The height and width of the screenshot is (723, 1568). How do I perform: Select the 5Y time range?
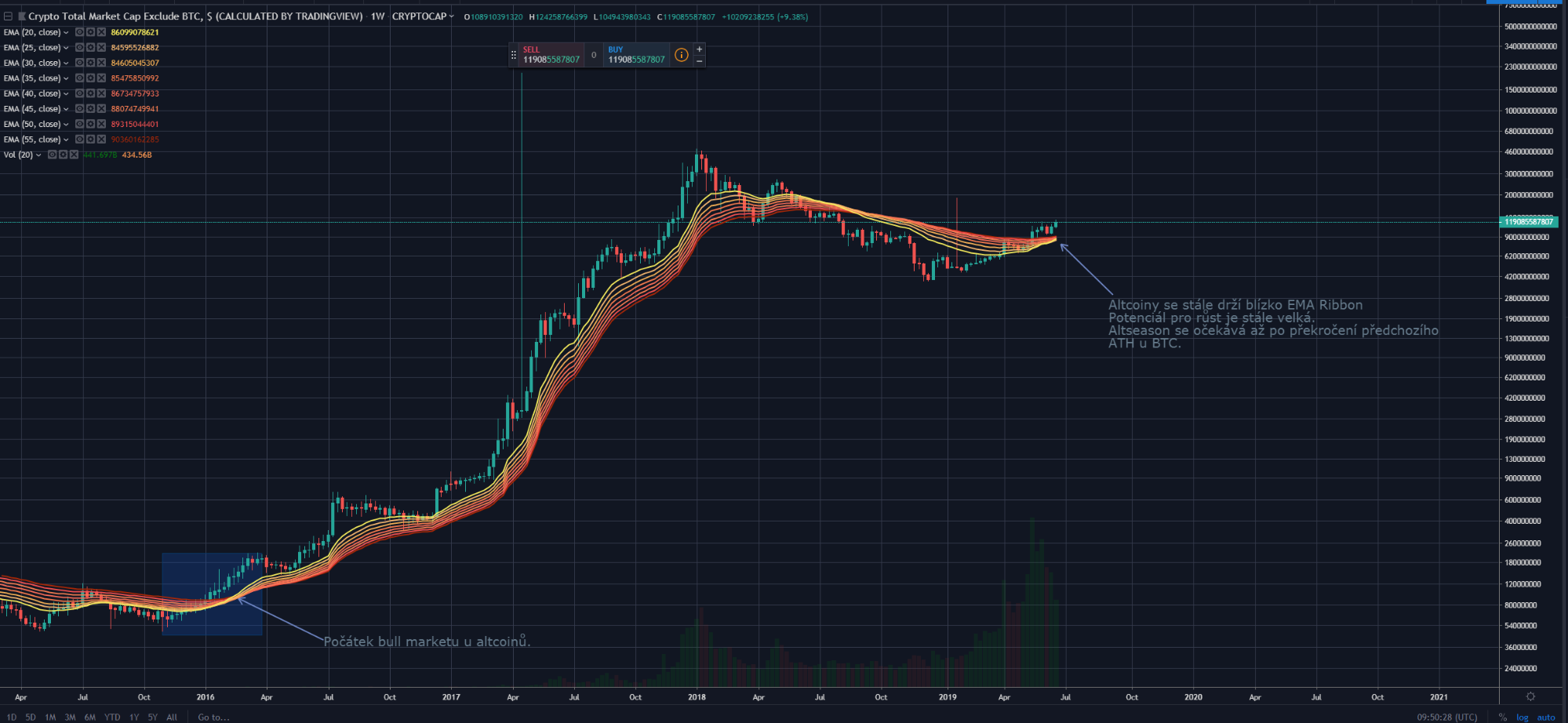(153, 717)
